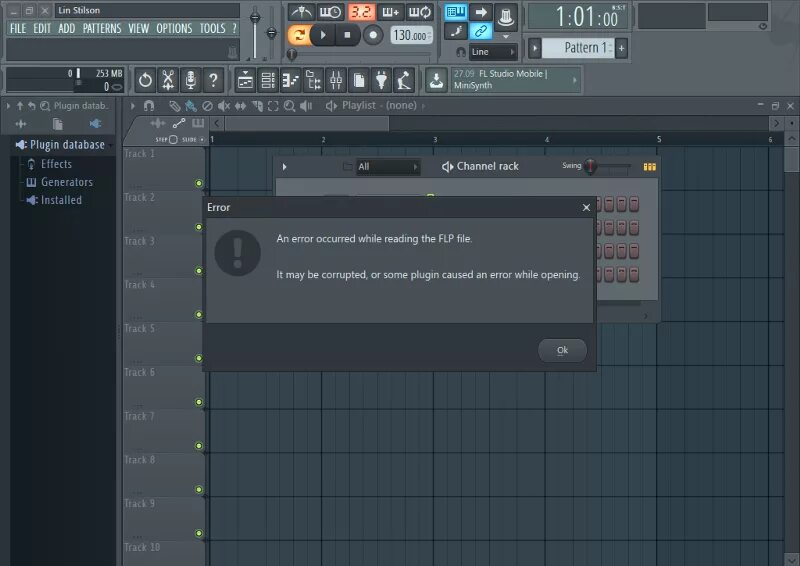
Task: Select the playlist select tool
Action: pos(273,106)
